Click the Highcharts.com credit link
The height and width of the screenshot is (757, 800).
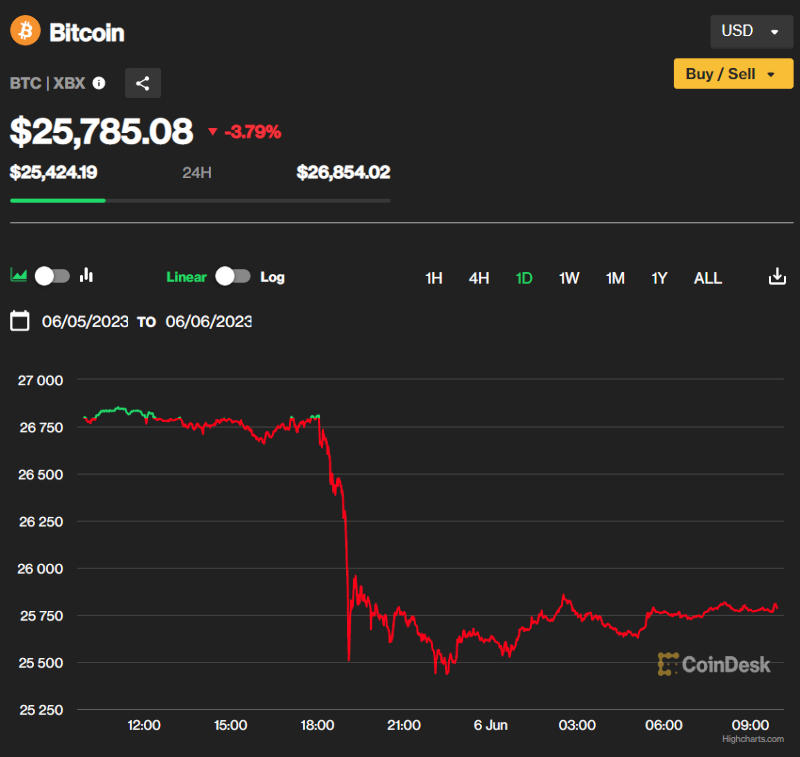coord(748,739)
